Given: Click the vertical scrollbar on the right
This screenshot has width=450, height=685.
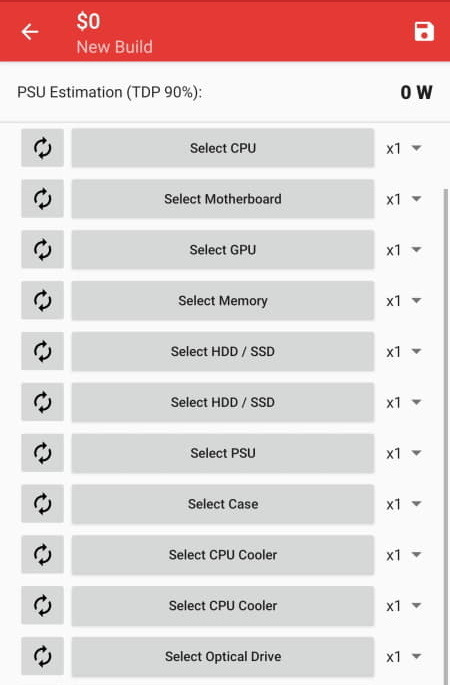Looking at the screenshot, I should [446, 435].
